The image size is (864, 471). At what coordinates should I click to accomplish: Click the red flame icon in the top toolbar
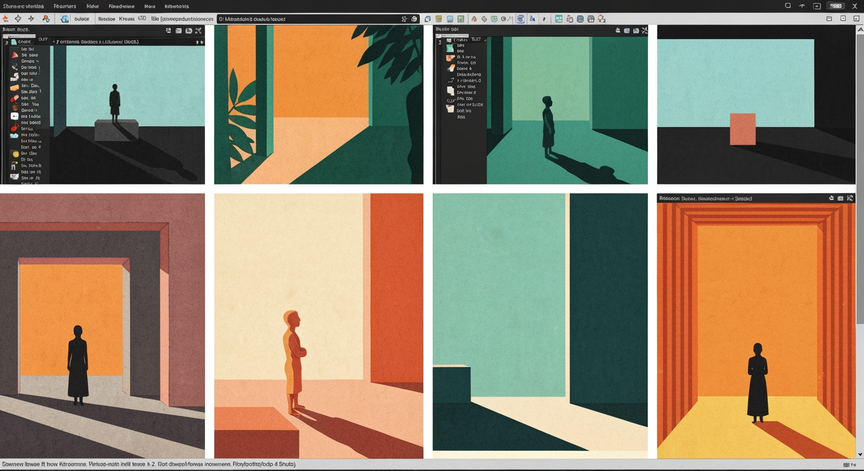click(x=5, y=19)
